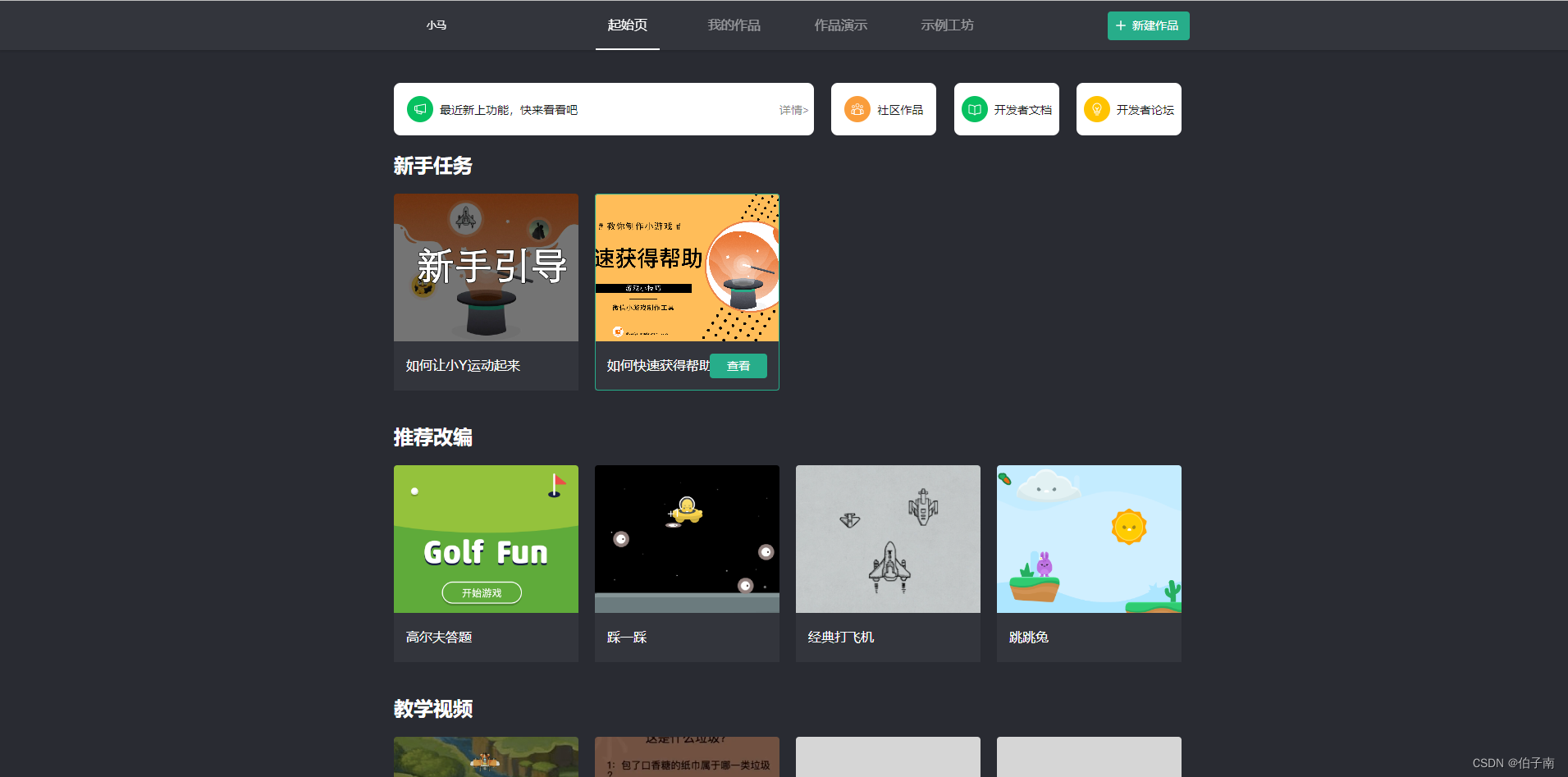Screen dimensions: 1568x777
Task: Click the megaphone announcement icon in the banner
Action: tap(419, 108)
